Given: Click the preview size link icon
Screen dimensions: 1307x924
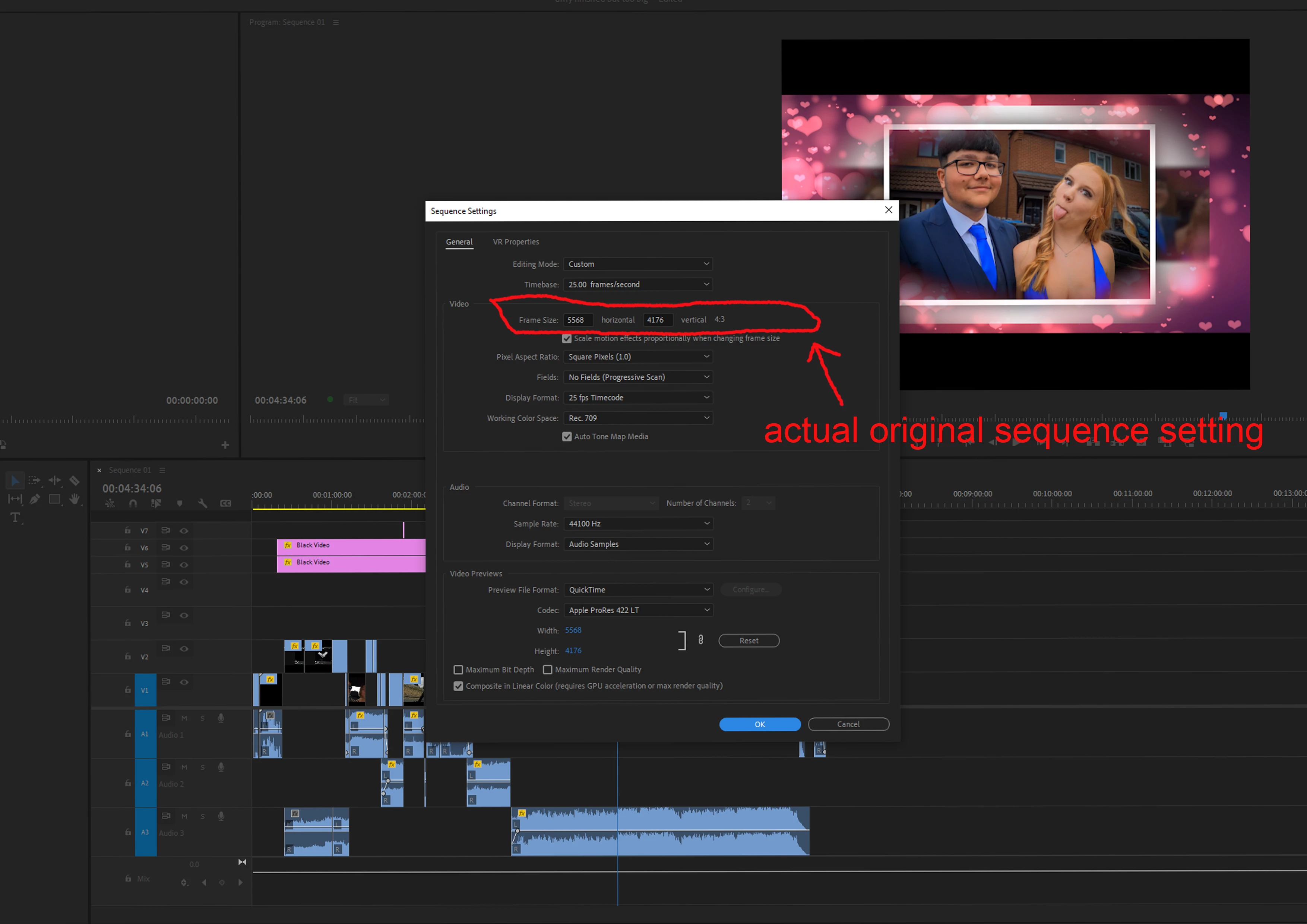Looking at the screenshot, I should [701, 640].
